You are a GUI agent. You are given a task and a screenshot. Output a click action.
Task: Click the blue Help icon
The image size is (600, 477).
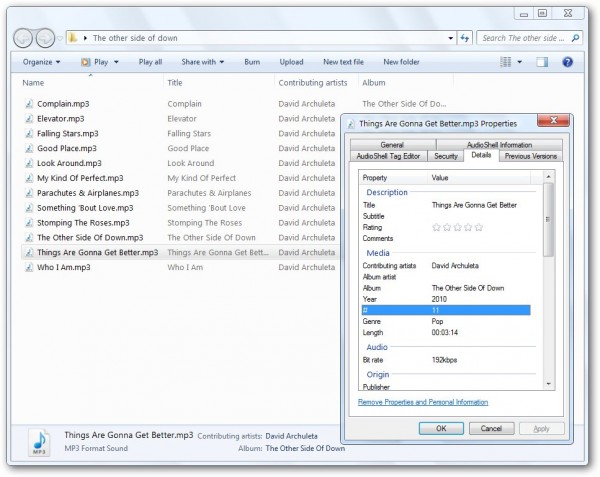point(567,62)
